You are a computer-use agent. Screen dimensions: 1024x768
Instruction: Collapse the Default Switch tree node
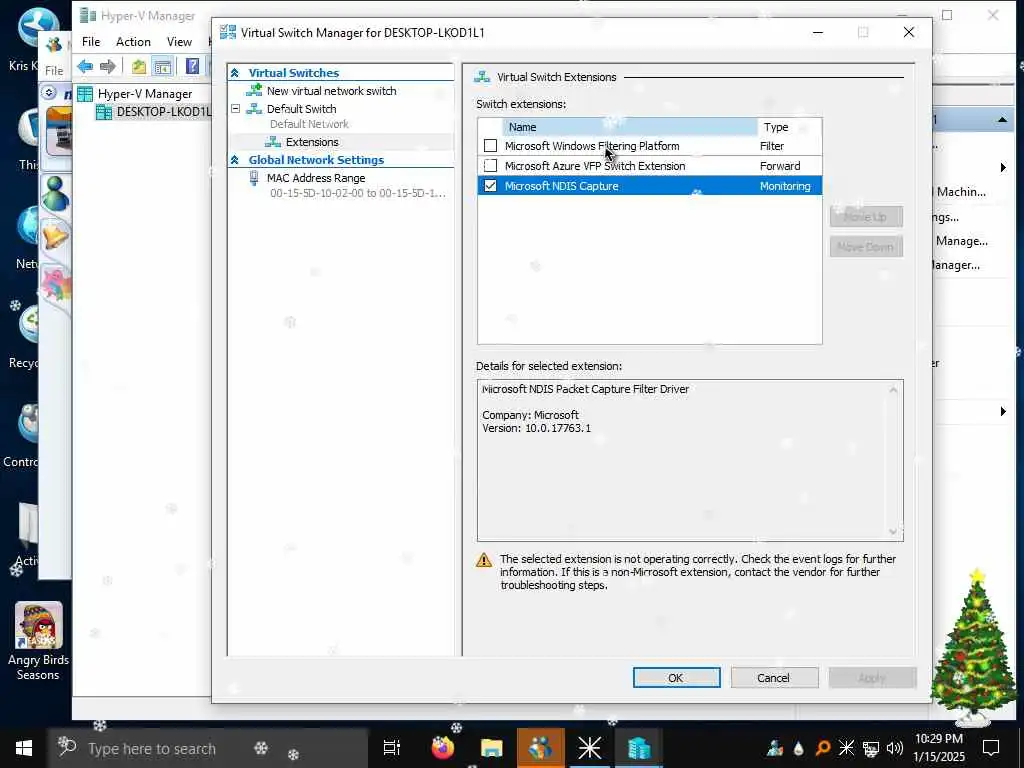pyautogui.click(x=236, y=109)
